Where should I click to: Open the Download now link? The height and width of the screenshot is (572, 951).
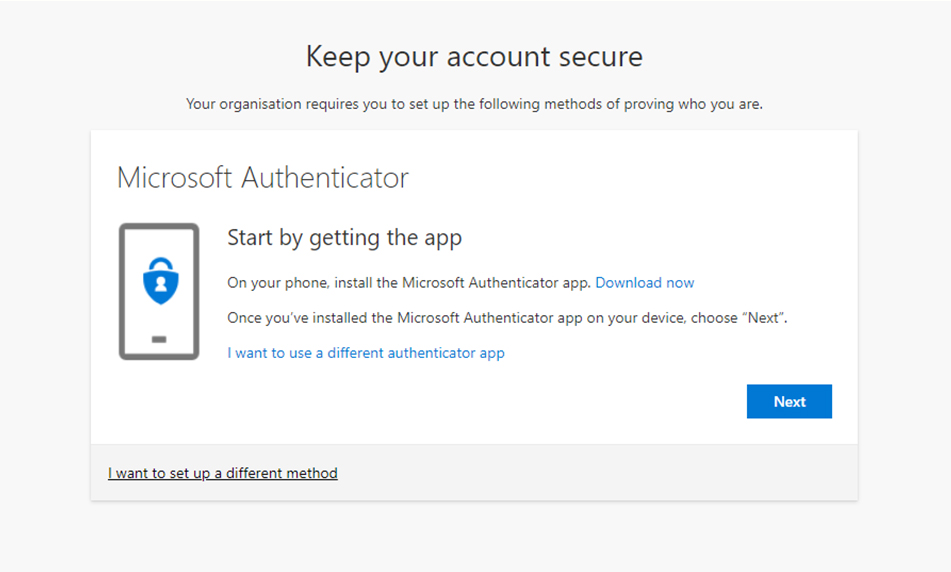[x=644, y=283]
